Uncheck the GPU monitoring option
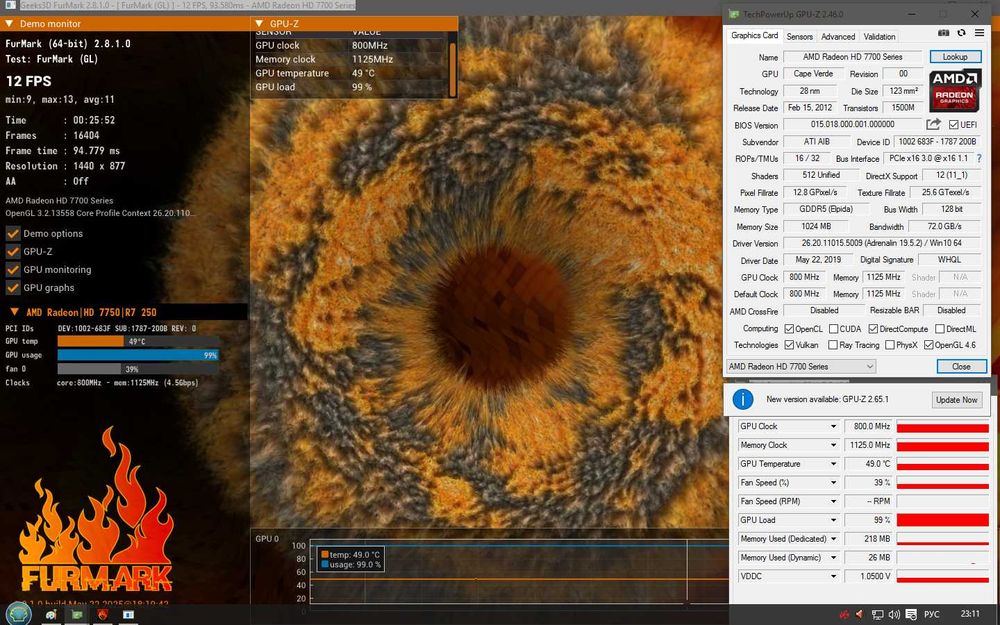Viewport: 1000px width, 625px height. (13, 270)
